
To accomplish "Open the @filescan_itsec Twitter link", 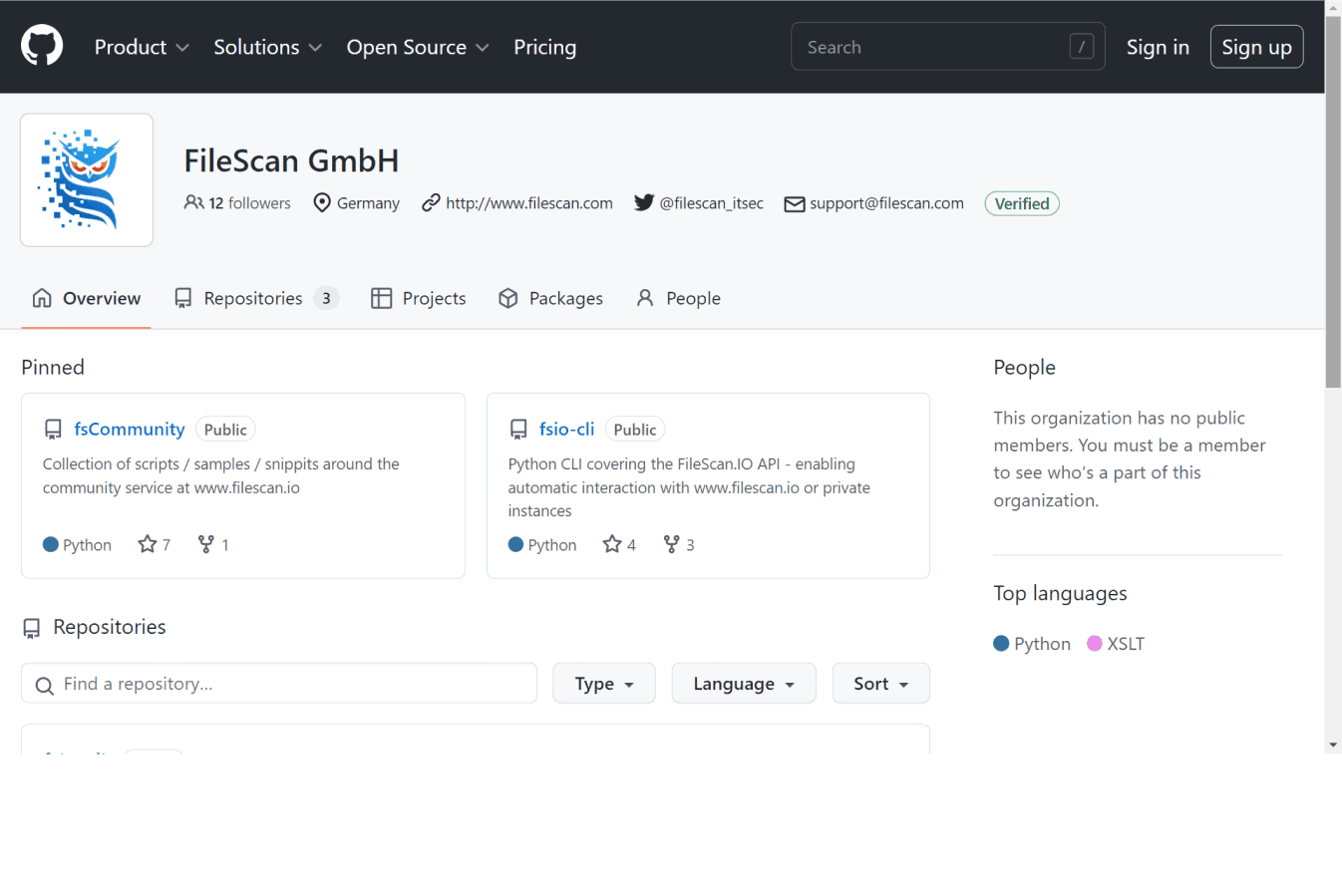I will click(711, 203).
